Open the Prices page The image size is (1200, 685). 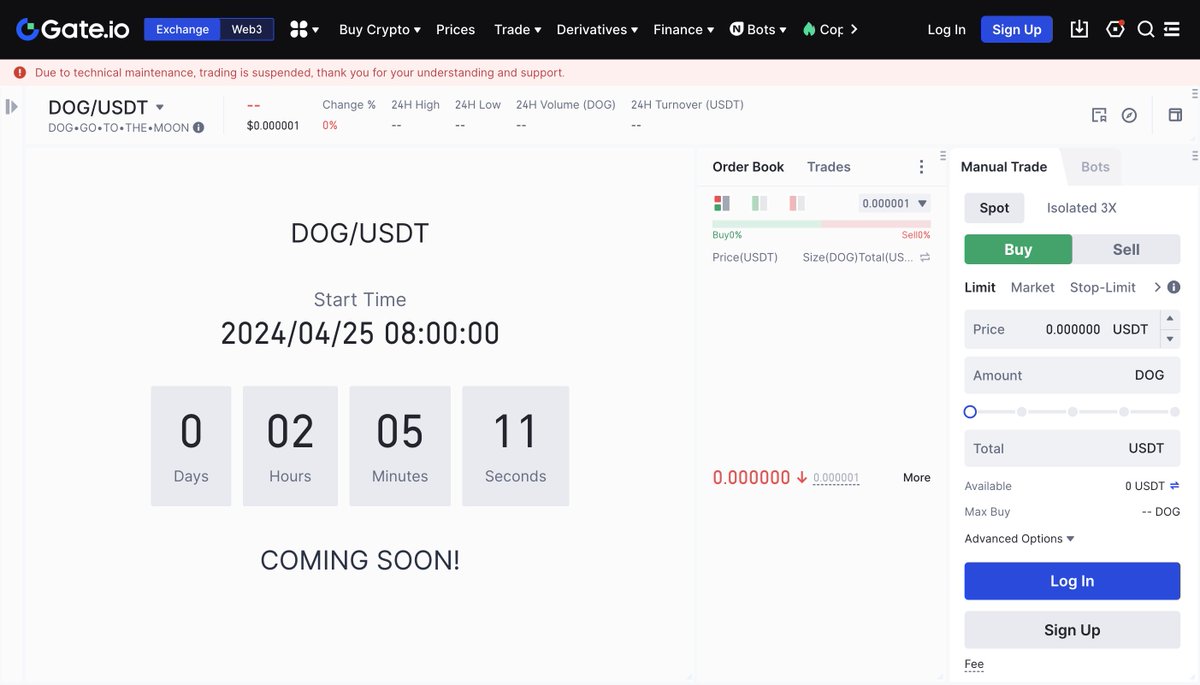point(455,29)
